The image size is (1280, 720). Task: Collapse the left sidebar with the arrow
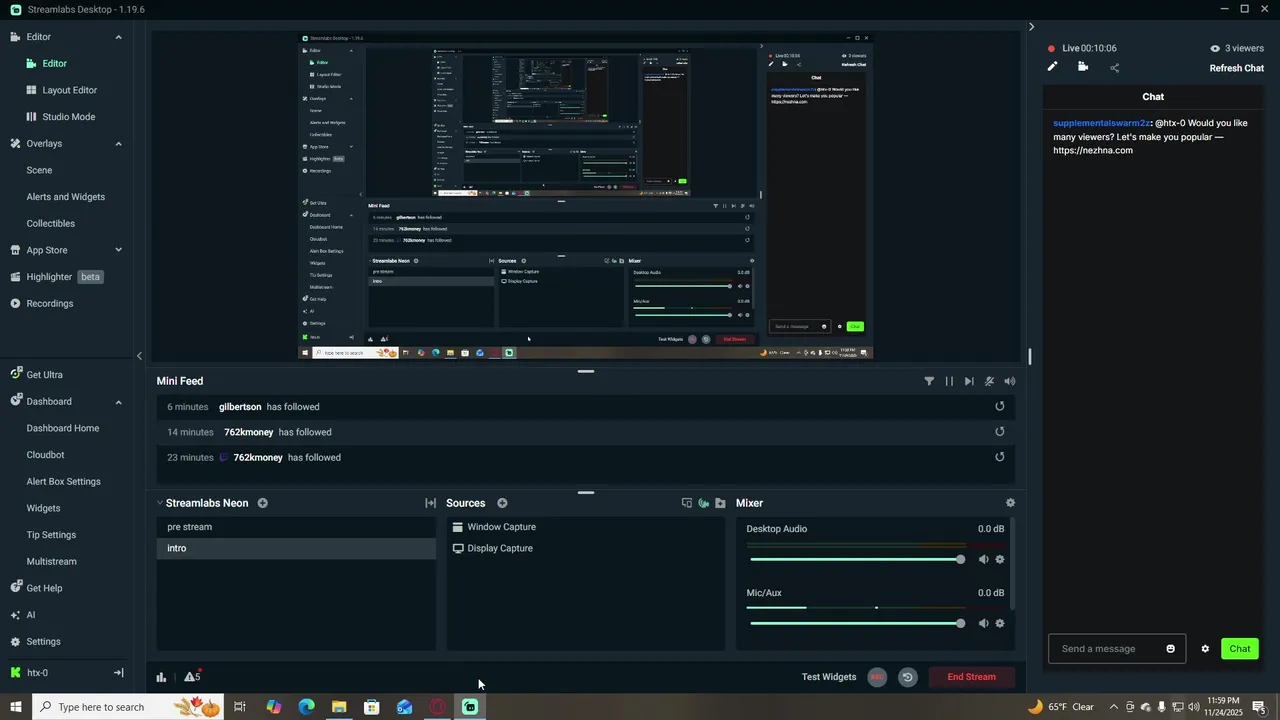[139, 356]
